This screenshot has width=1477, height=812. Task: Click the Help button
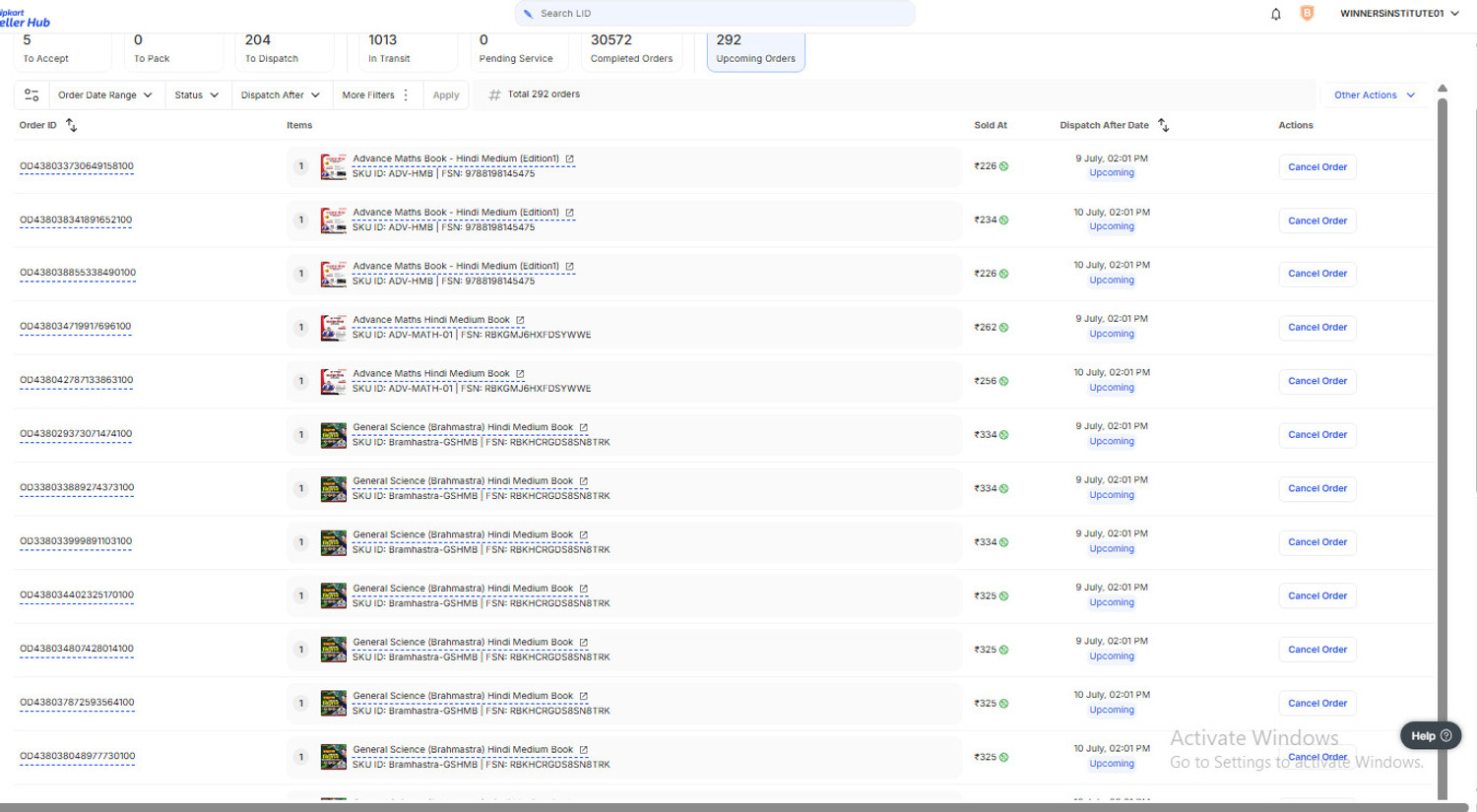[x=1431, y=735]
